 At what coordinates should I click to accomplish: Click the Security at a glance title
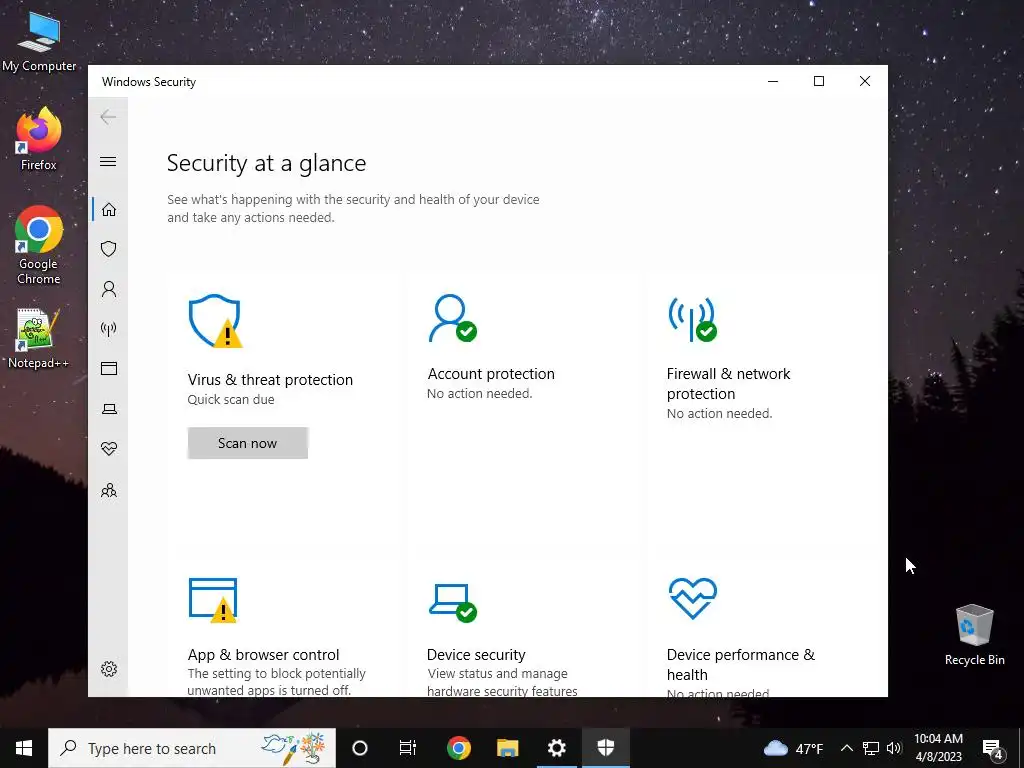266,163
